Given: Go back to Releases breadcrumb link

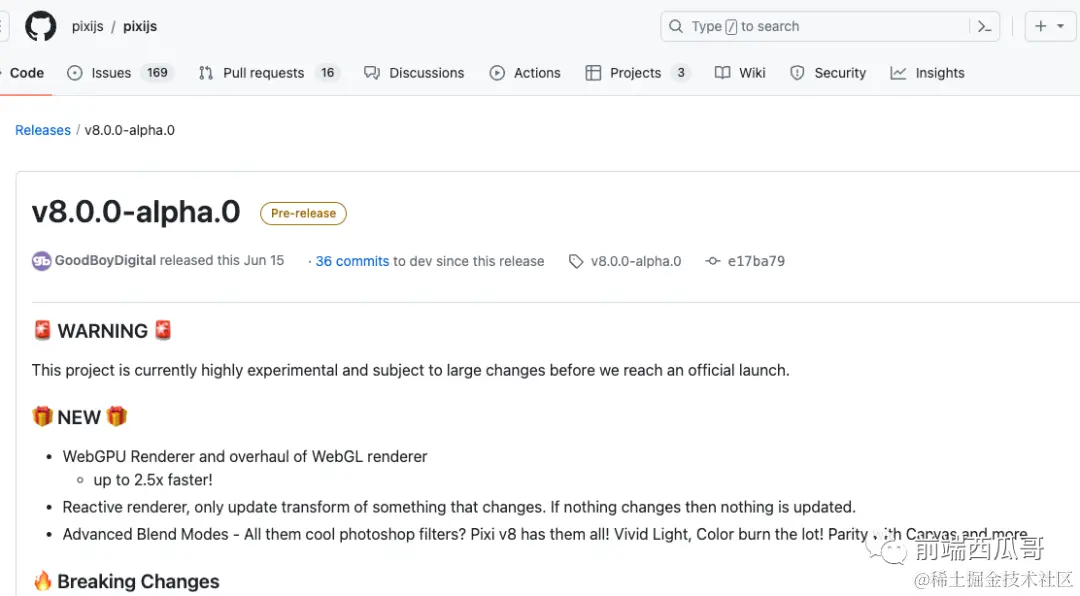Looking at the screenshot, I should 43,130.
